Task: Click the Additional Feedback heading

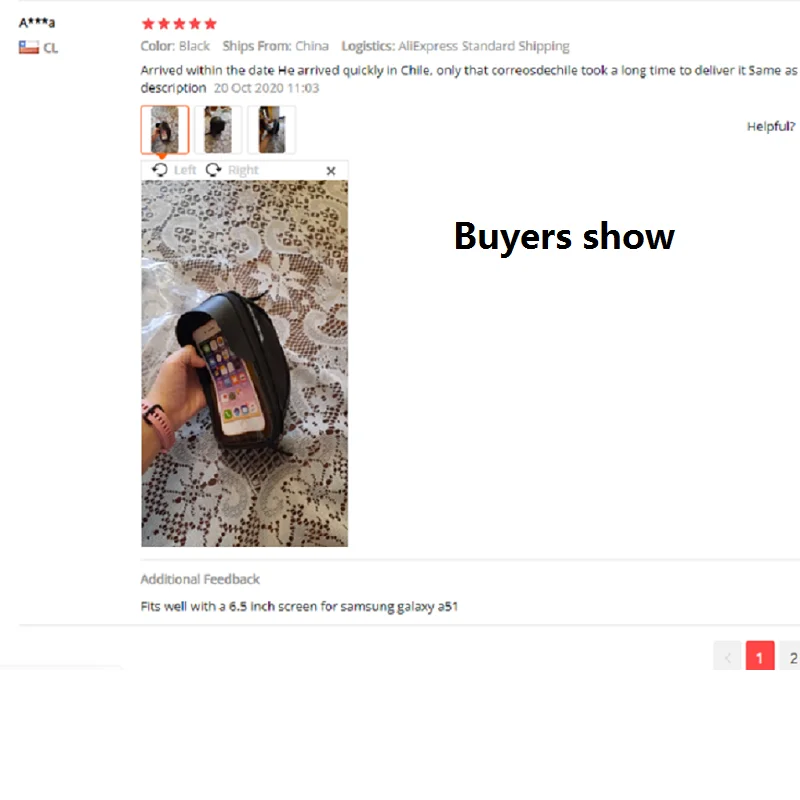Action: (x=200, y=579)
